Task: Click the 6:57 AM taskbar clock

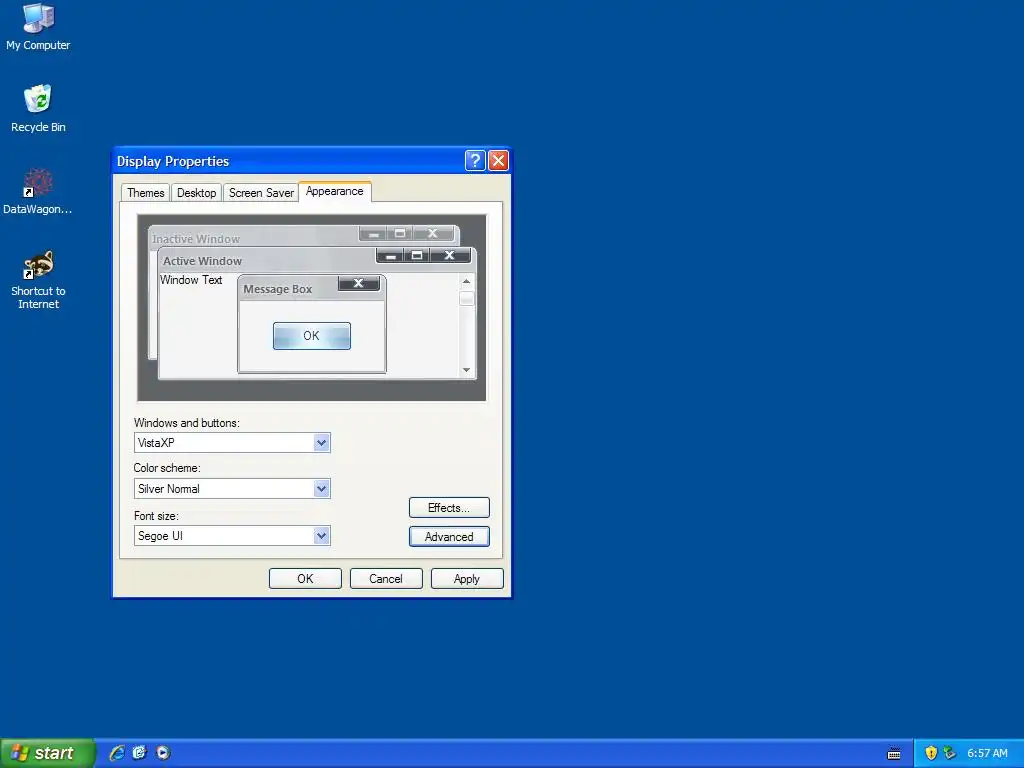Action: 987,754
